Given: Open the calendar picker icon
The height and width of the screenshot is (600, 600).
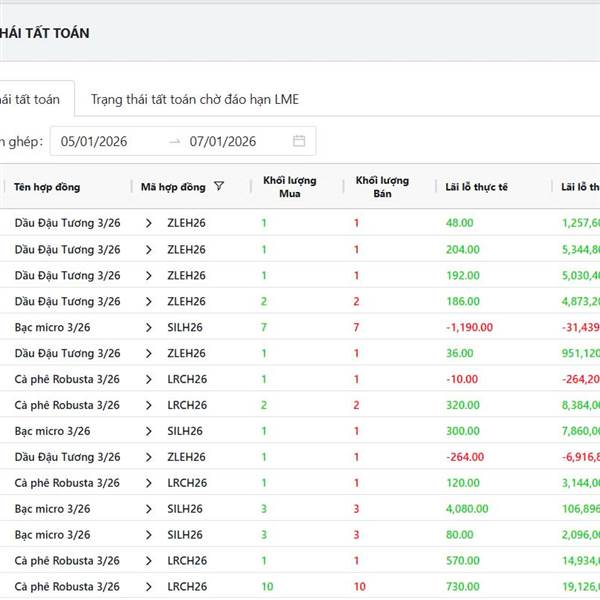Looking at the screenshot, I should 299,141.
